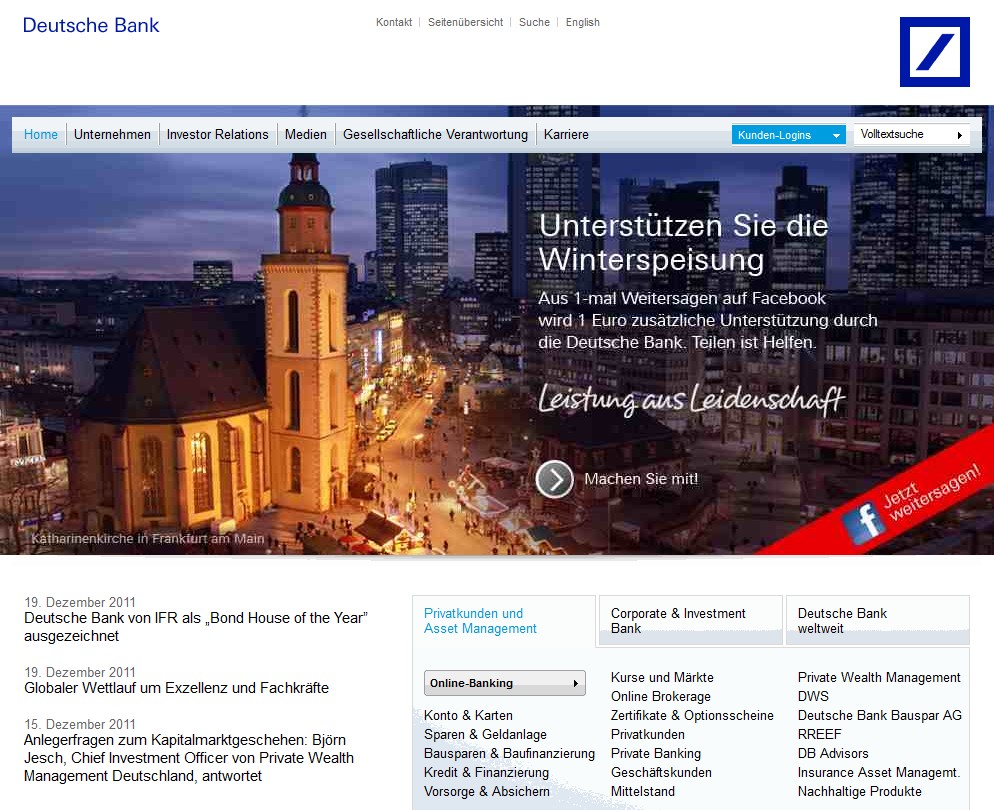Open the Nachhaltige Produkte link
Screen dimensions: 994x810
coord(860,792)
